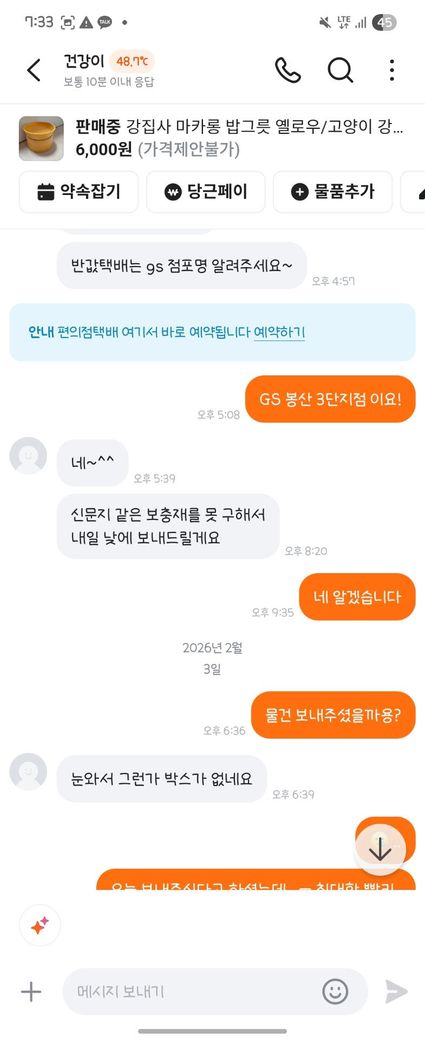Tap the 당근페이 payment button

coord(206,192)
